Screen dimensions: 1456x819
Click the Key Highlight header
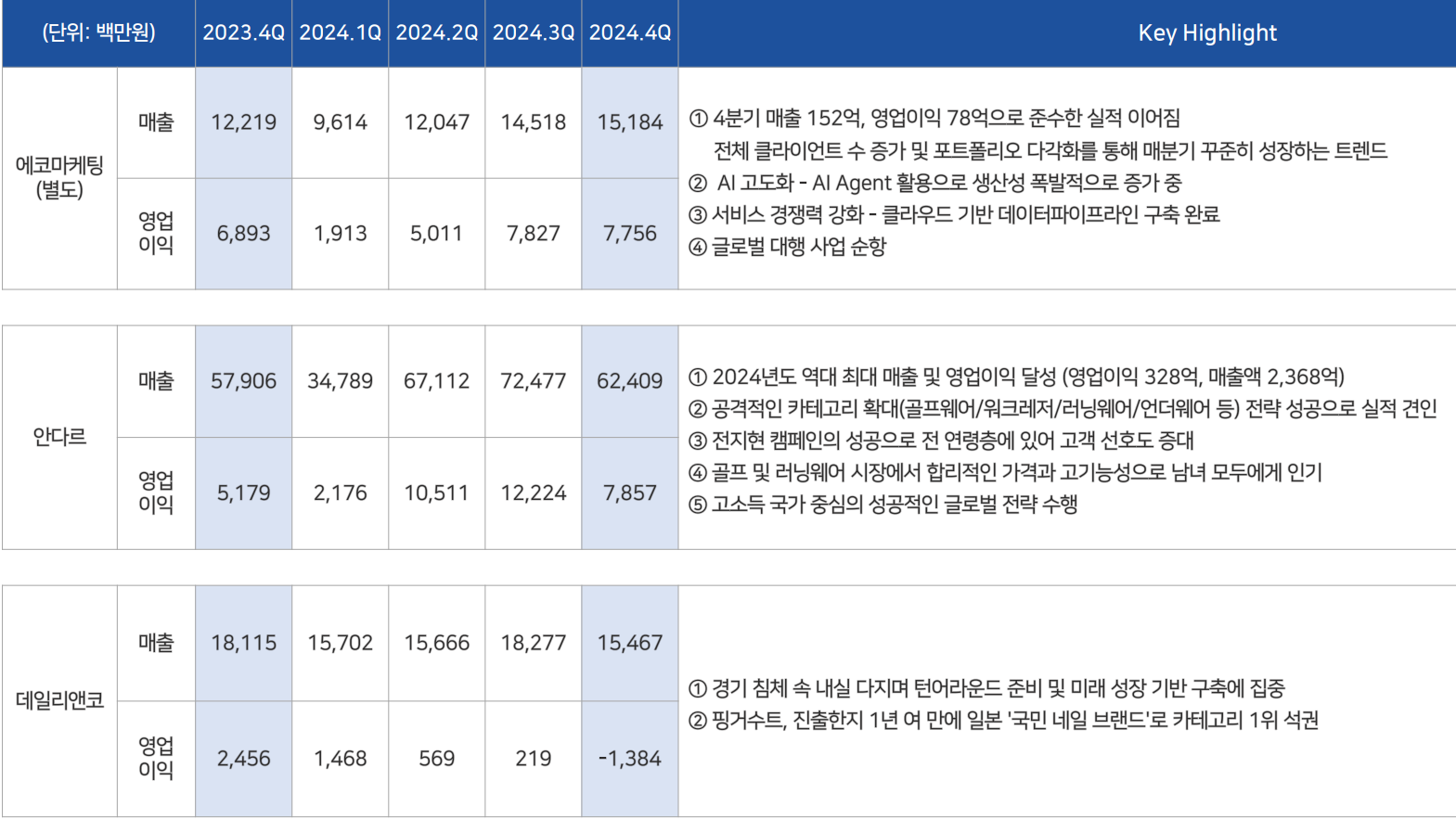point(1207,33)
